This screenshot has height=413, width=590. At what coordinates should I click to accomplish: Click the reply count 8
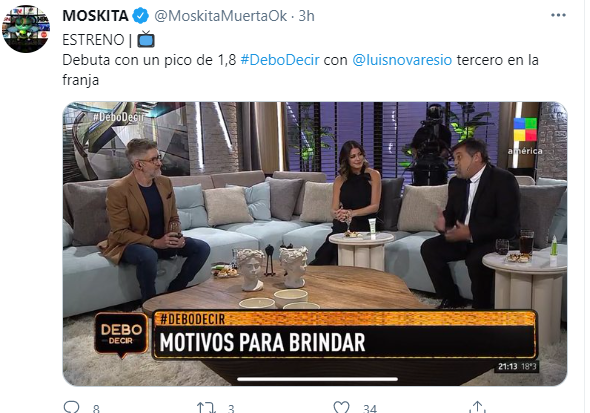pos(96,409)
